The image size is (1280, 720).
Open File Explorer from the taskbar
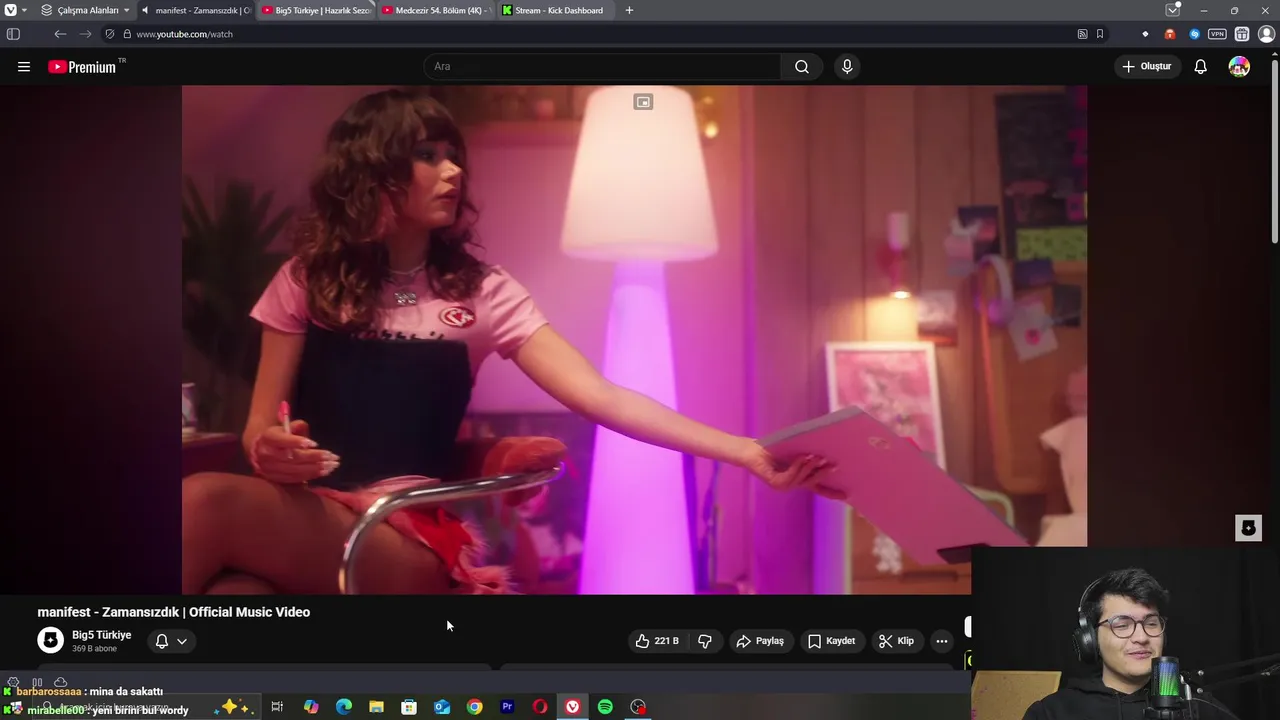pos(376,707)
